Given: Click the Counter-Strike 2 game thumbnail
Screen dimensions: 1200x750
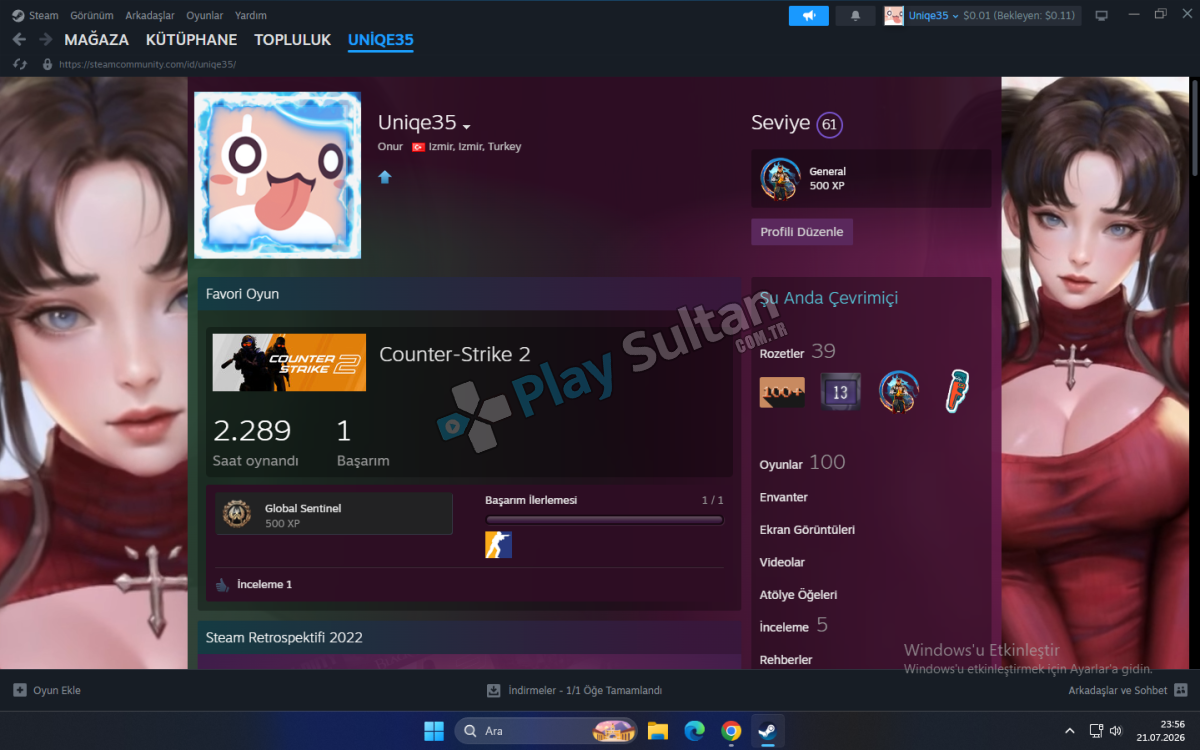Looking at the screenshot, I should tap(289, 363).
